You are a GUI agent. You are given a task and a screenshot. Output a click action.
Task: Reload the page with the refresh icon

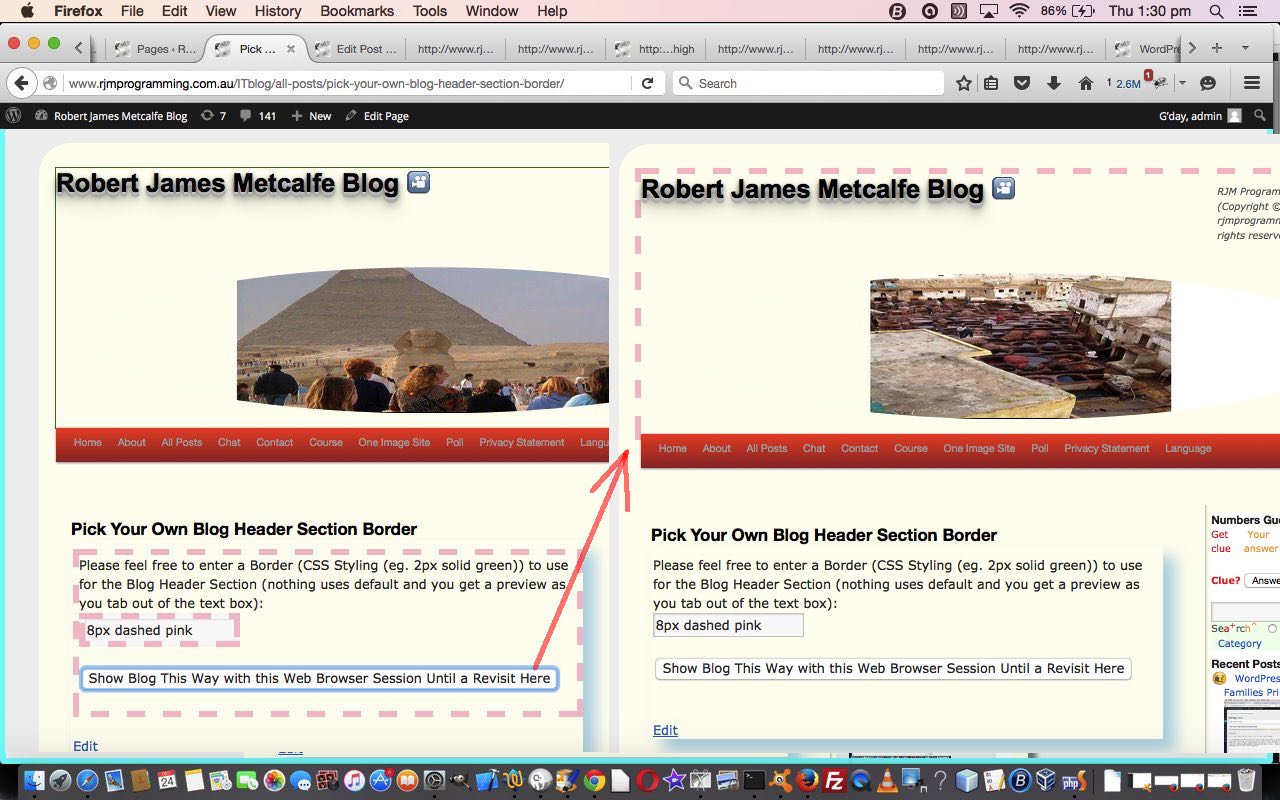click(x=647, y=83)
